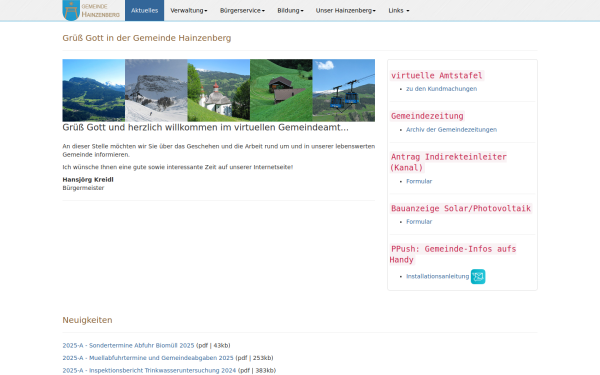Click Formular under Antrag Indirekteinleiter
600x375 pixels.
[419, 181]
